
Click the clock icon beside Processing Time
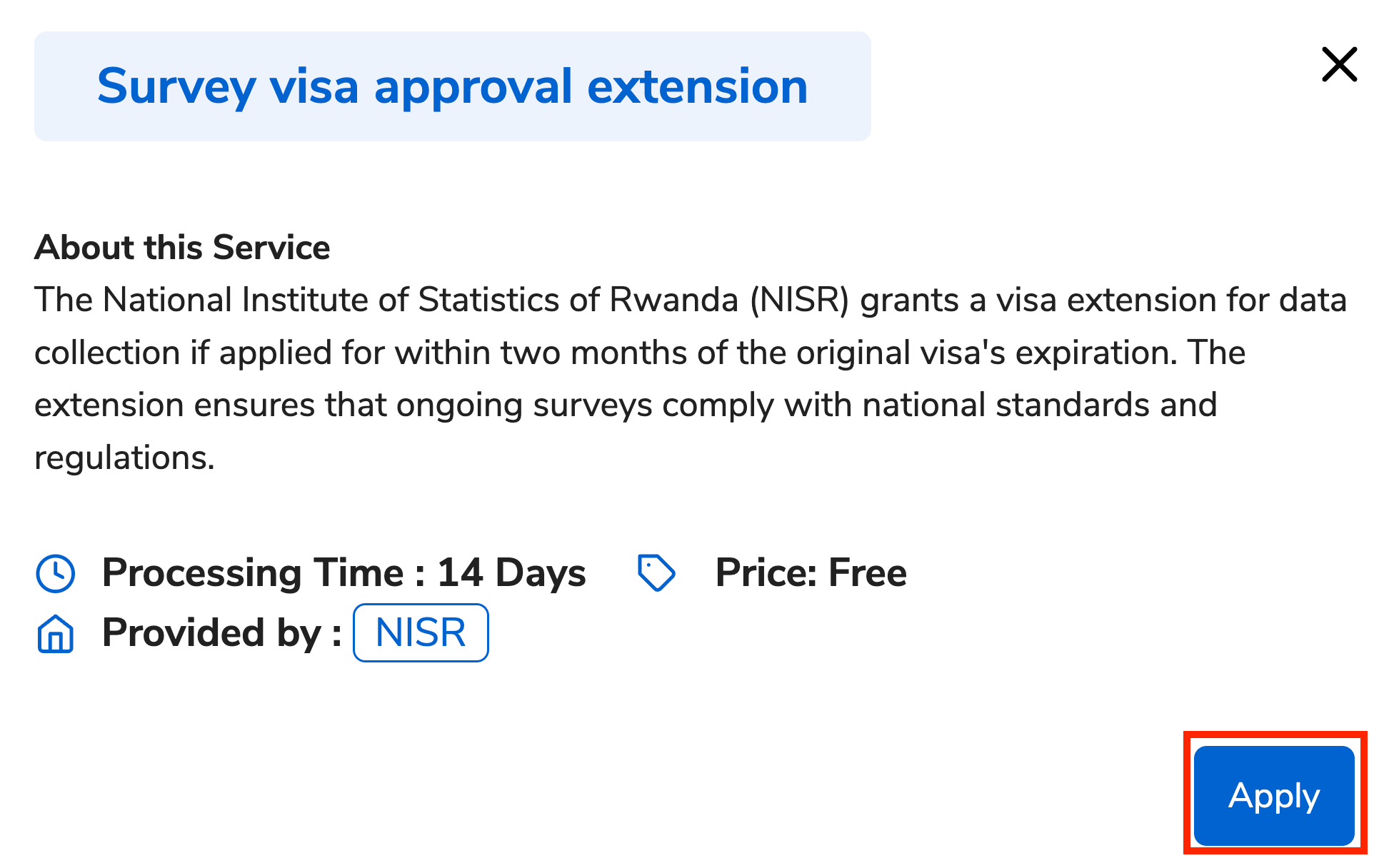56,573
